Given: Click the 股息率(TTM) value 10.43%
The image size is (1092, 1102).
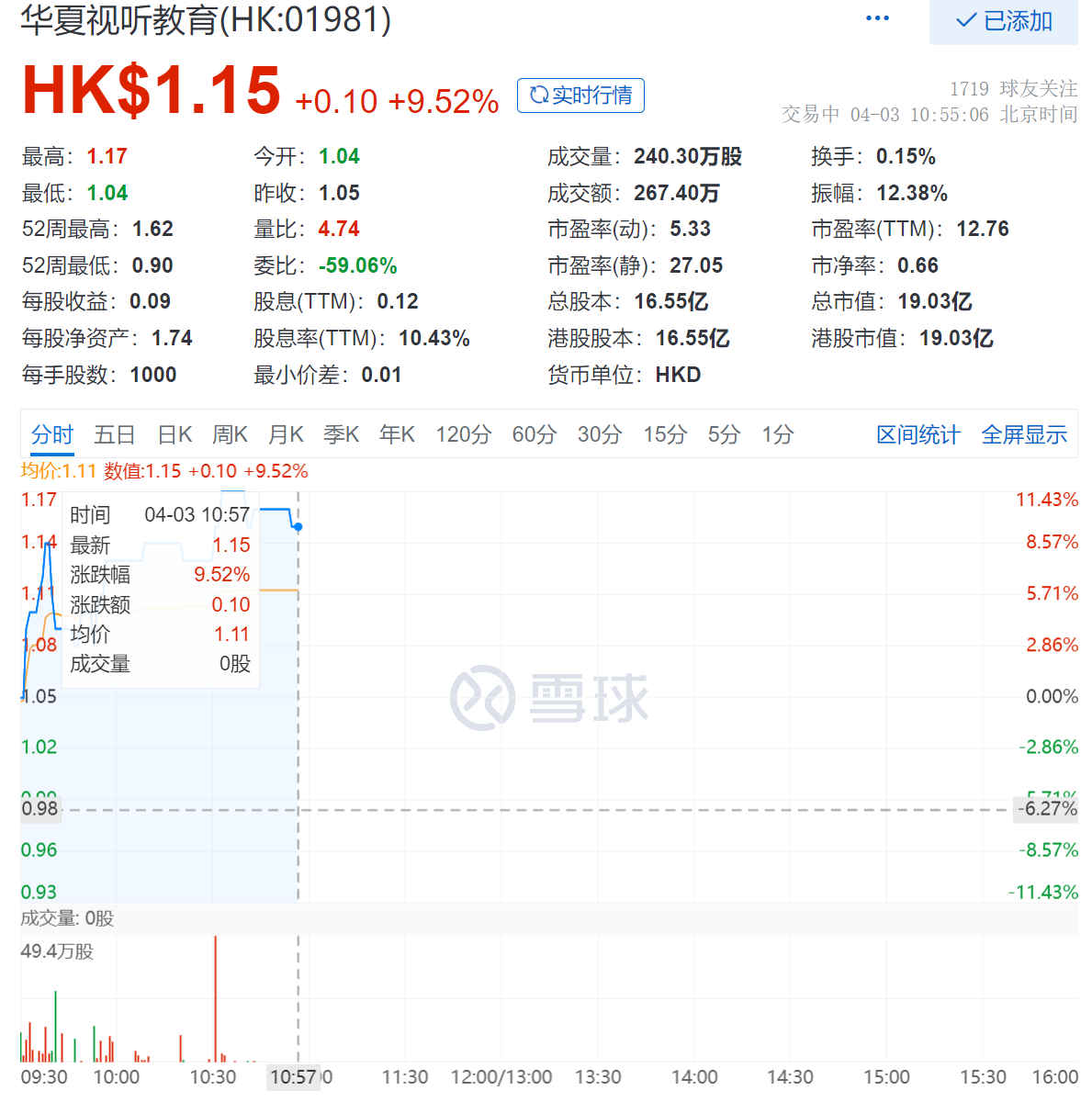Looking at the screenshot, I should pos(433,338).
